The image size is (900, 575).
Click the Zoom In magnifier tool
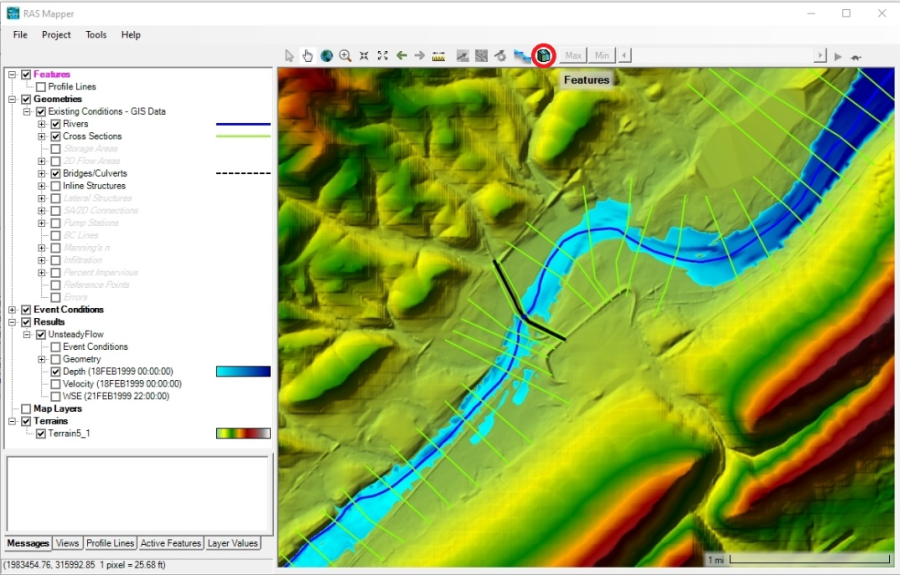(345, 56)
